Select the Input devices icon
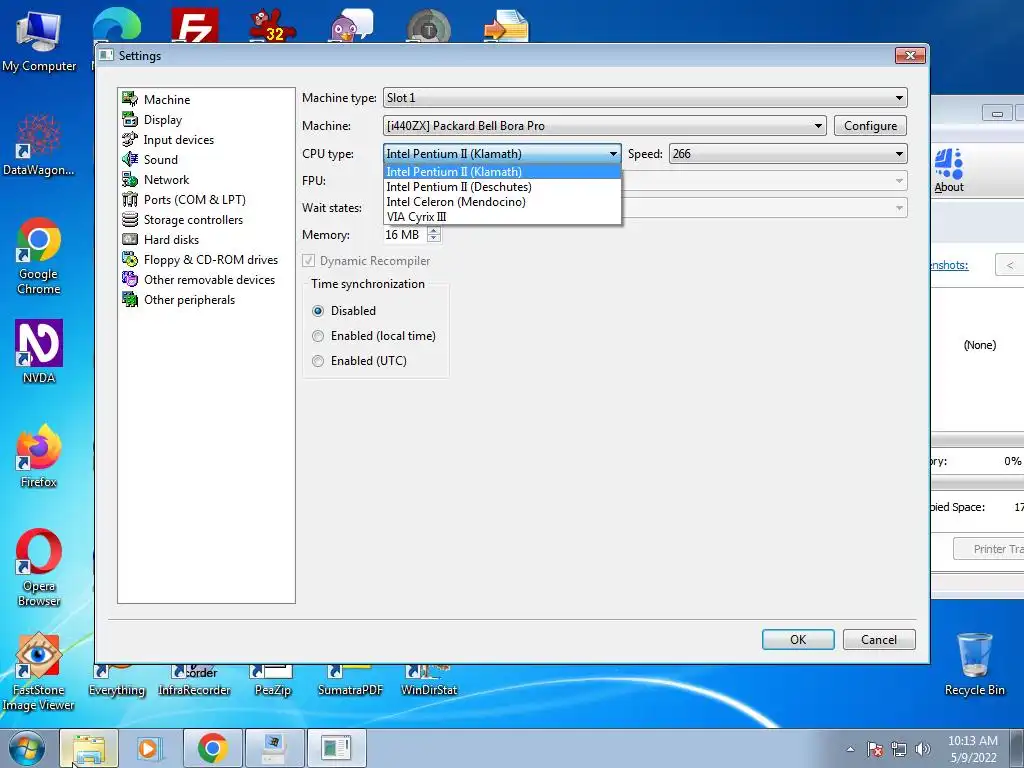Screen dimensions: 1024x768 click(130, 139)
